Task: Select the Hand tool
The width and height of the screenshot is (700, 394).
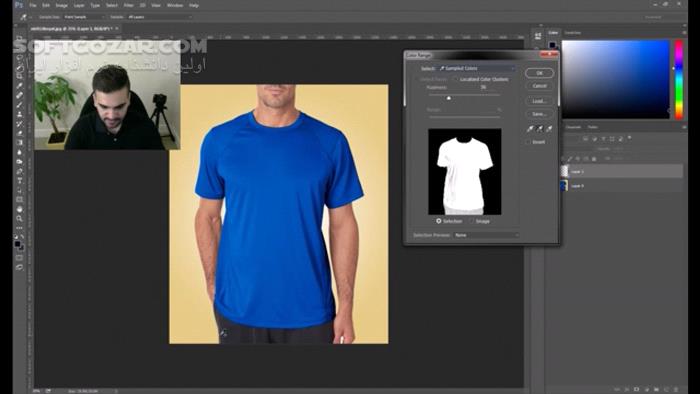Action: click(x=19, y=209)
